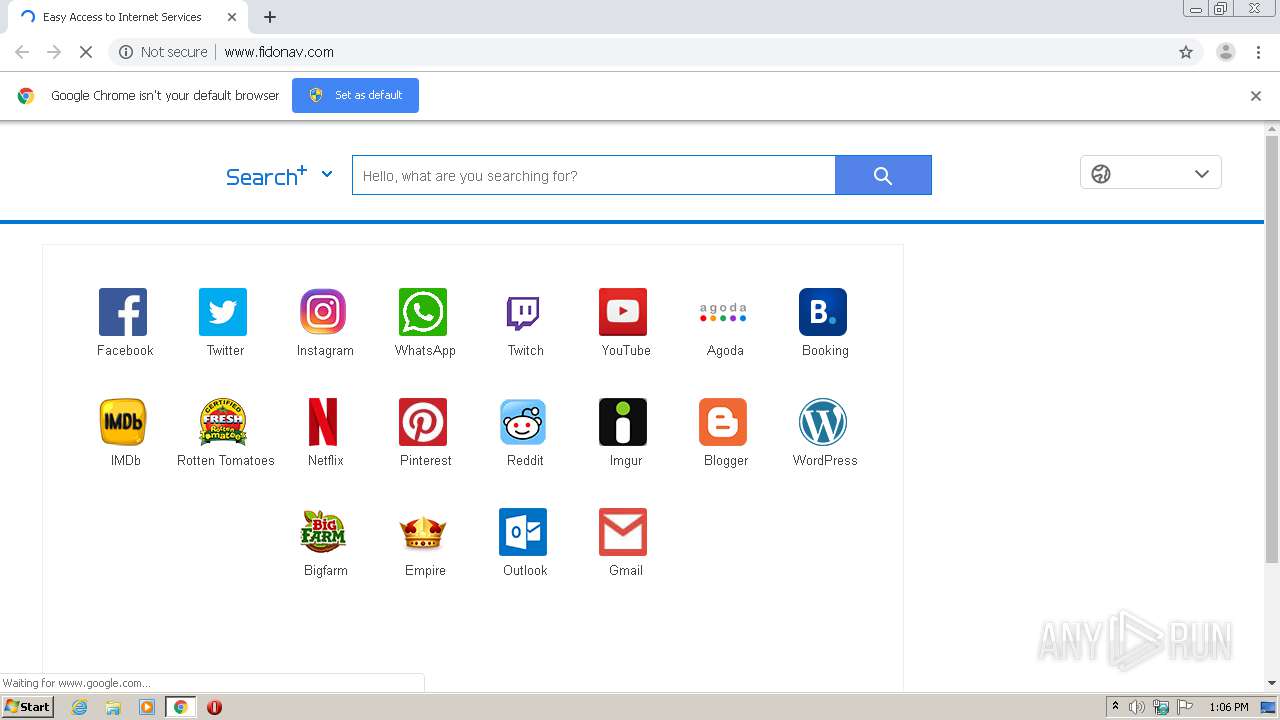The width and height of the screenshot is (1280, 720).
Task: Open Windows Explorer folder on the taskbar
Action: pyautogui.click(x=113, y=707)
